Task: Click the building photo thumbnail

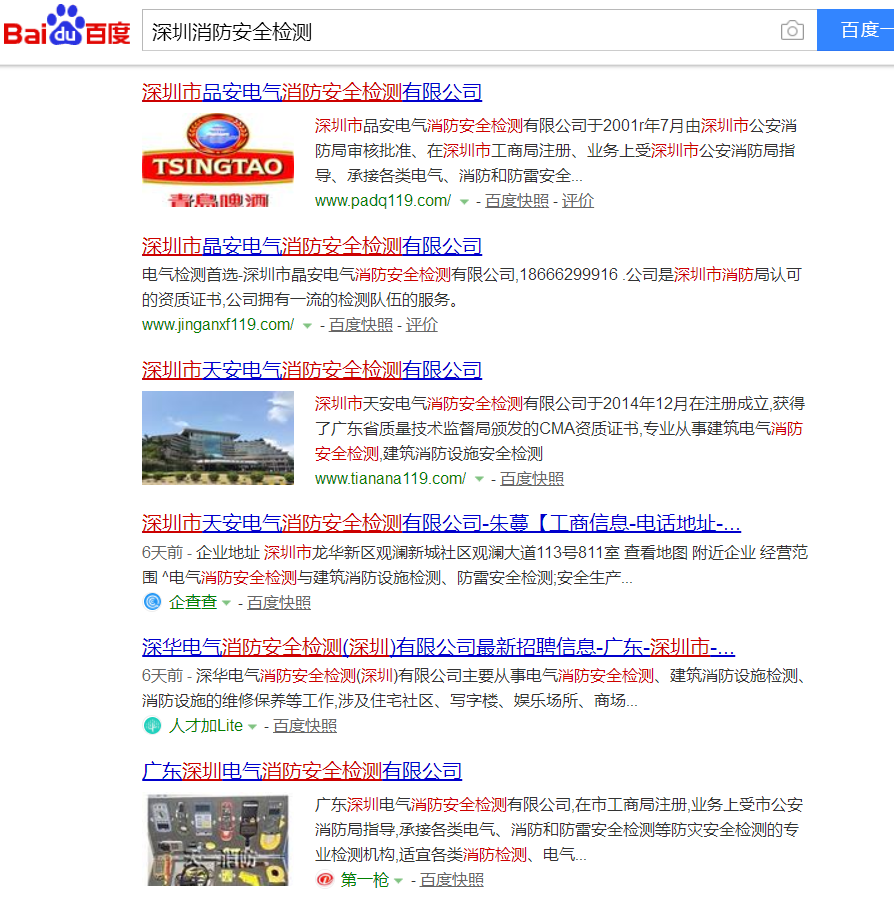Action: coord(218,438)
